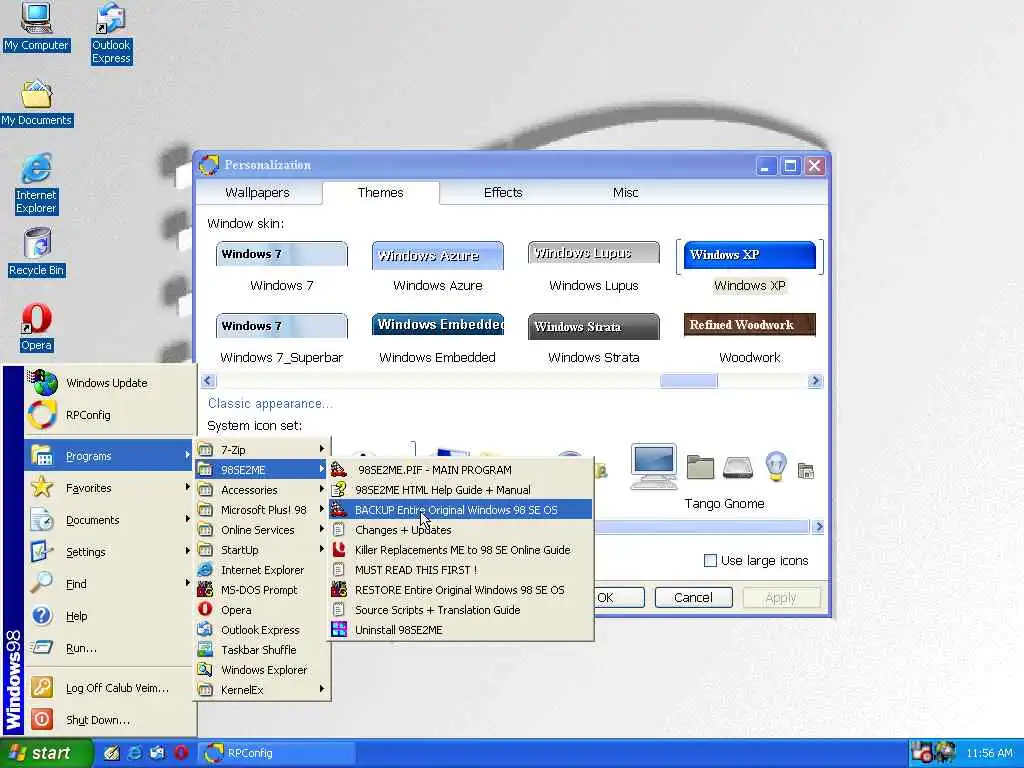The width and height of the screenshot is (1024, 768).
Task: Click the Internet Explorer quick launch icon
Action: (x=135, y=753)
